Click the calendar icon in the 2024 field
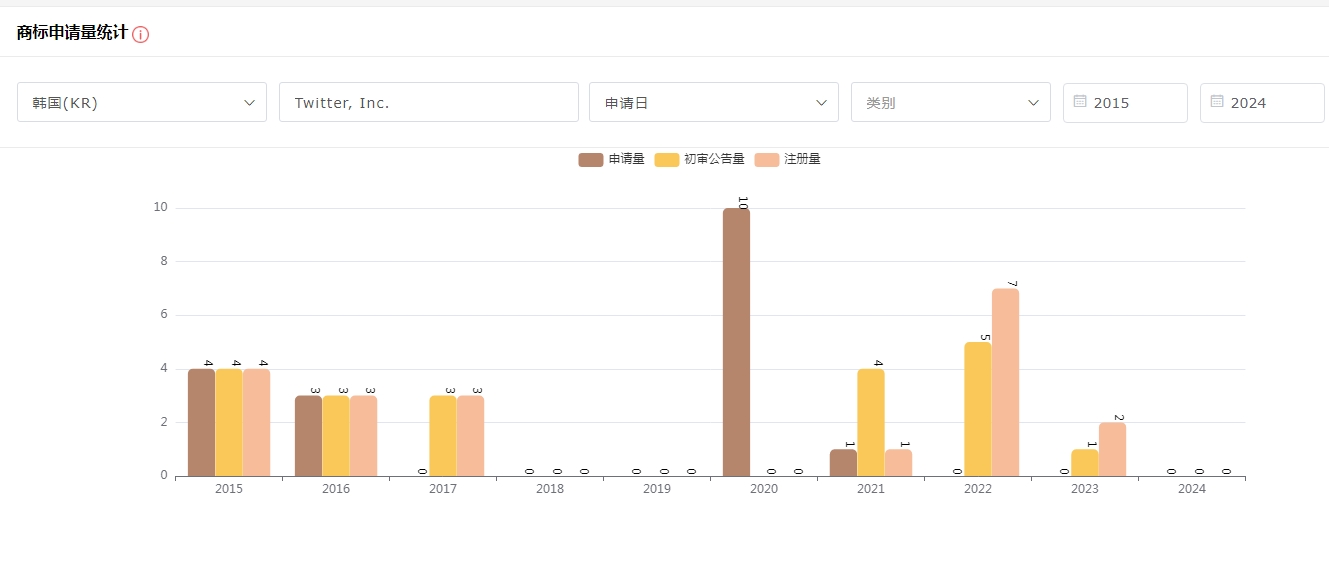Screen dimensions: 1329x564 (1217, 102)
